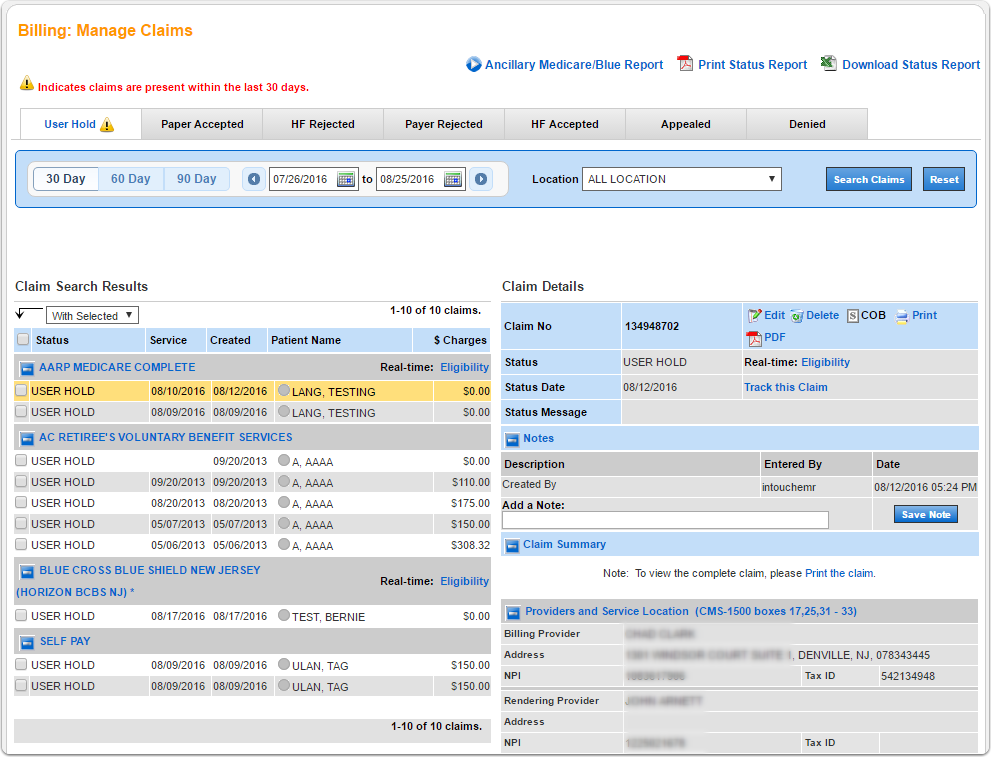
Task: Click the previous date range arrow
Action: pyautogui.click(x=254, y=179)
